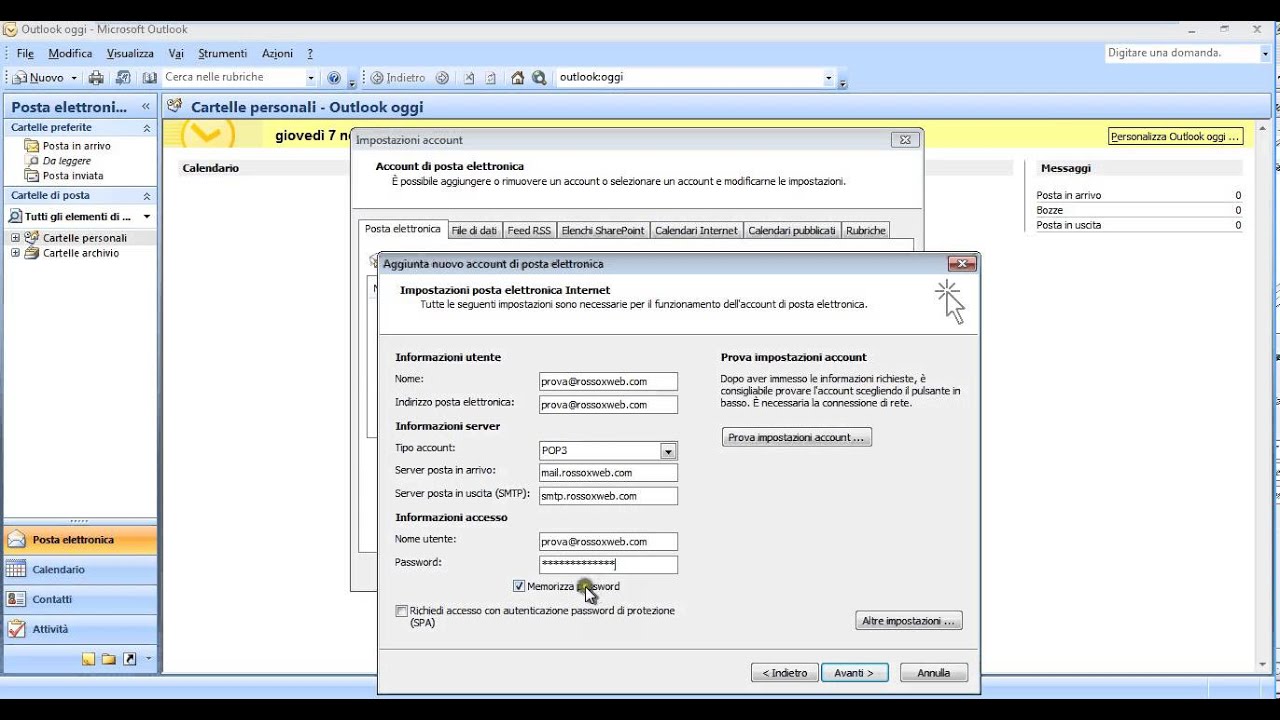The image size is (1280, 720).
Task: Open the Visualizza menu
Action: tap(130, 54)
